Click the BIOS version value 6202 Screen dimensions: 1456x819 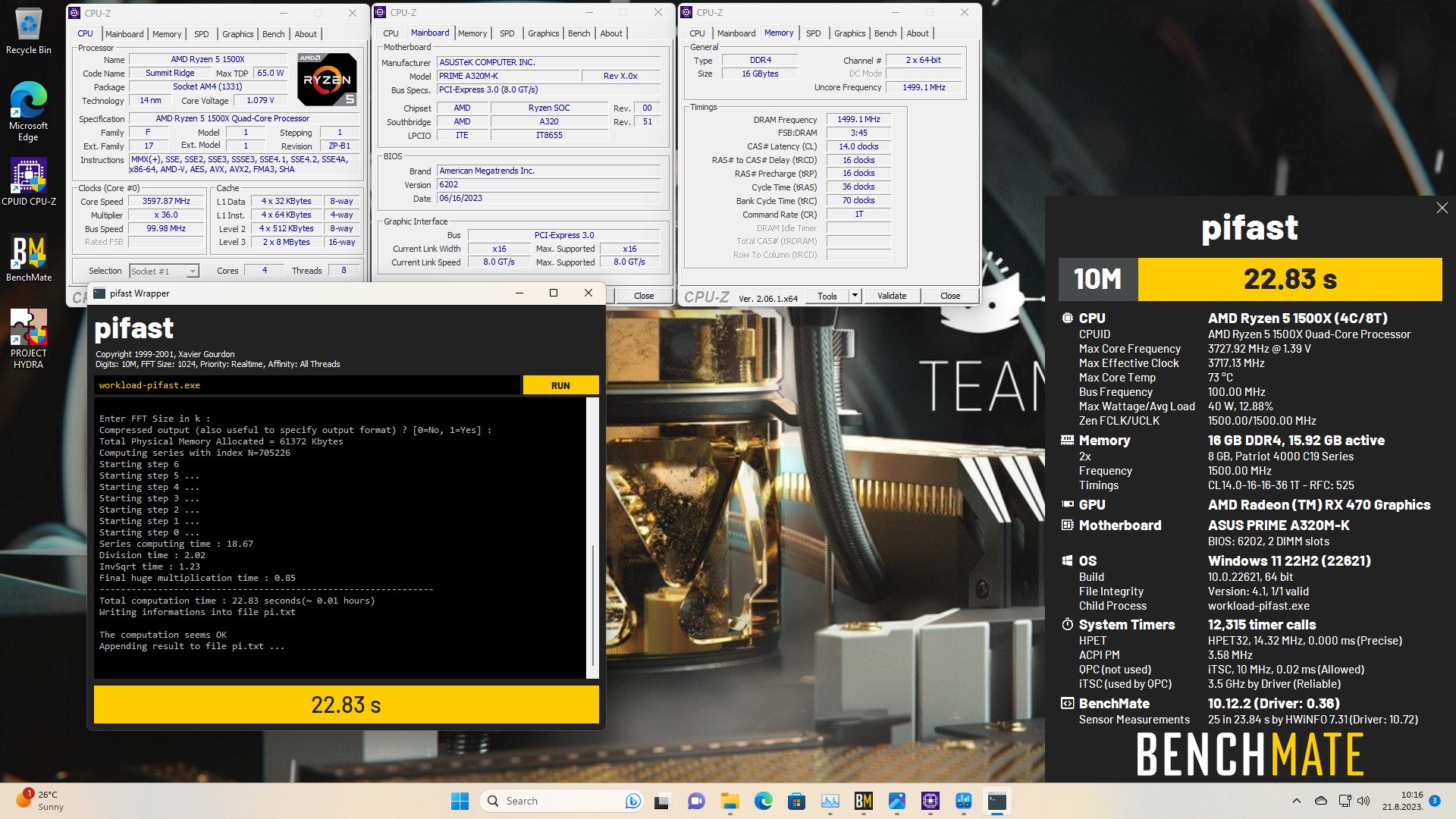click(549, 185)
